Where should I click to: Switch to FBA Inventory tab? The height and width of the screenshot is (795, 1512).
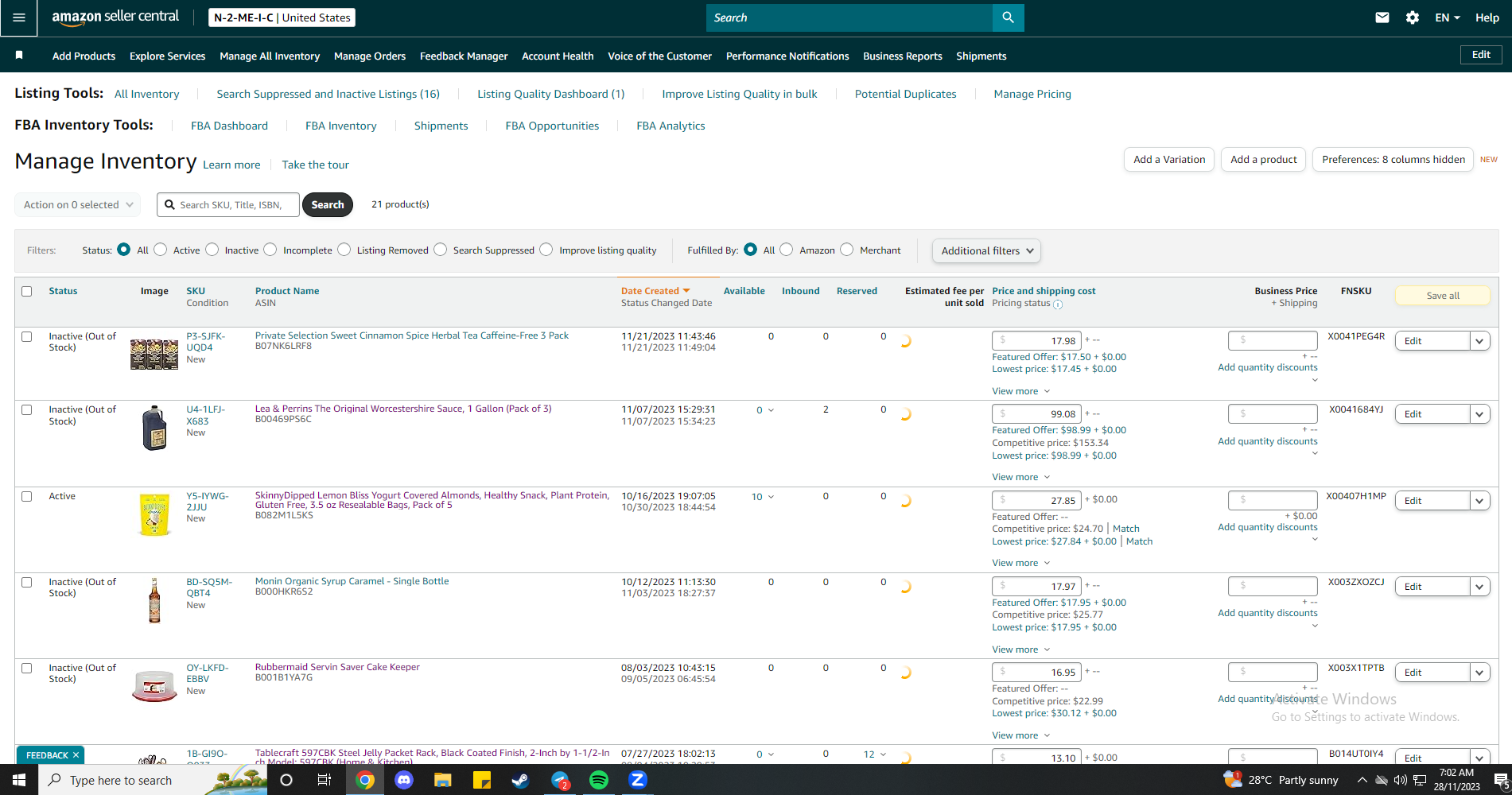[341, 126]
